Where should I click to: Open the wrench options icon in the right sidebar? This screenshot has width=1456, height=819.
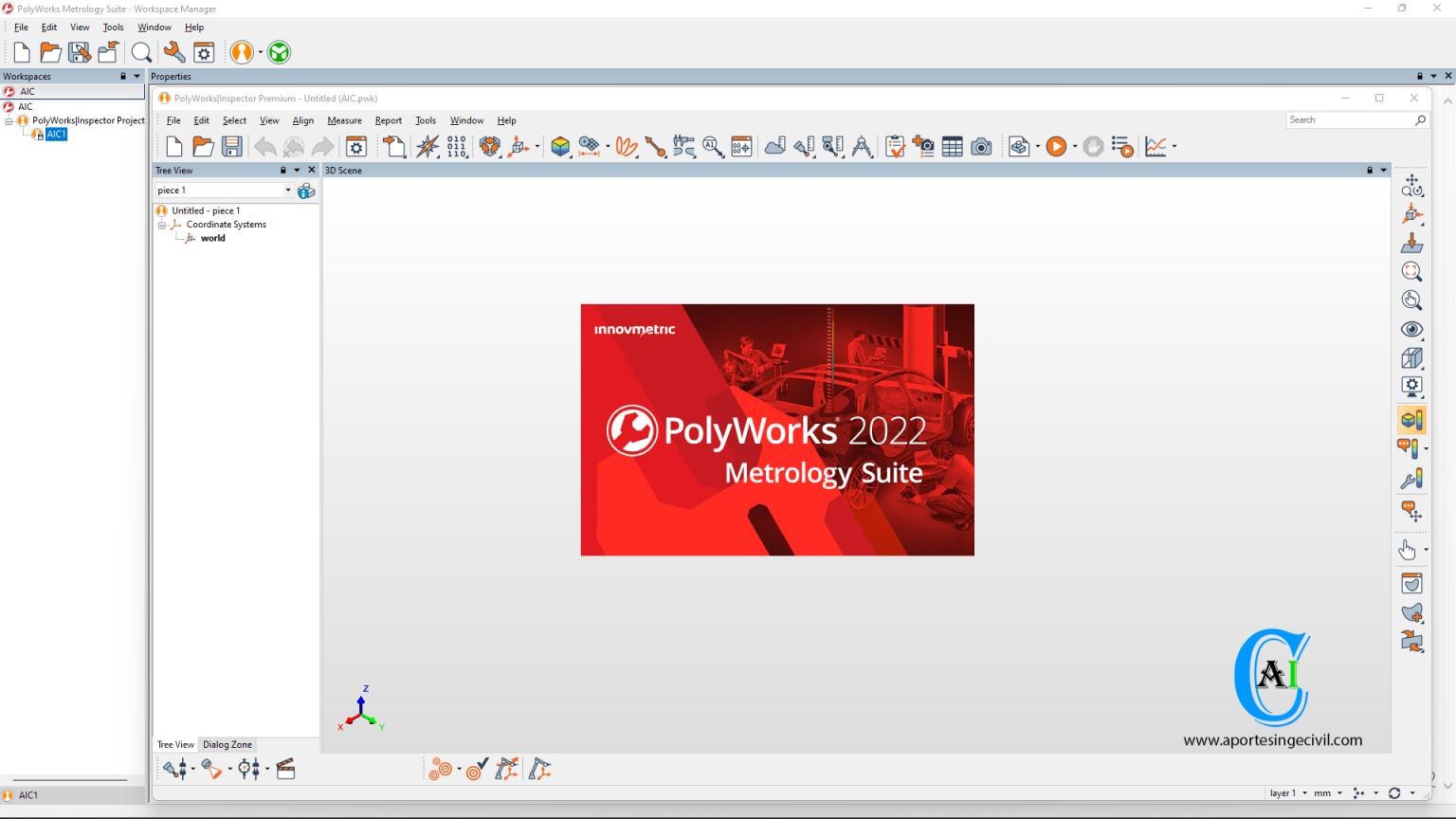click(x=1410, y=480)
